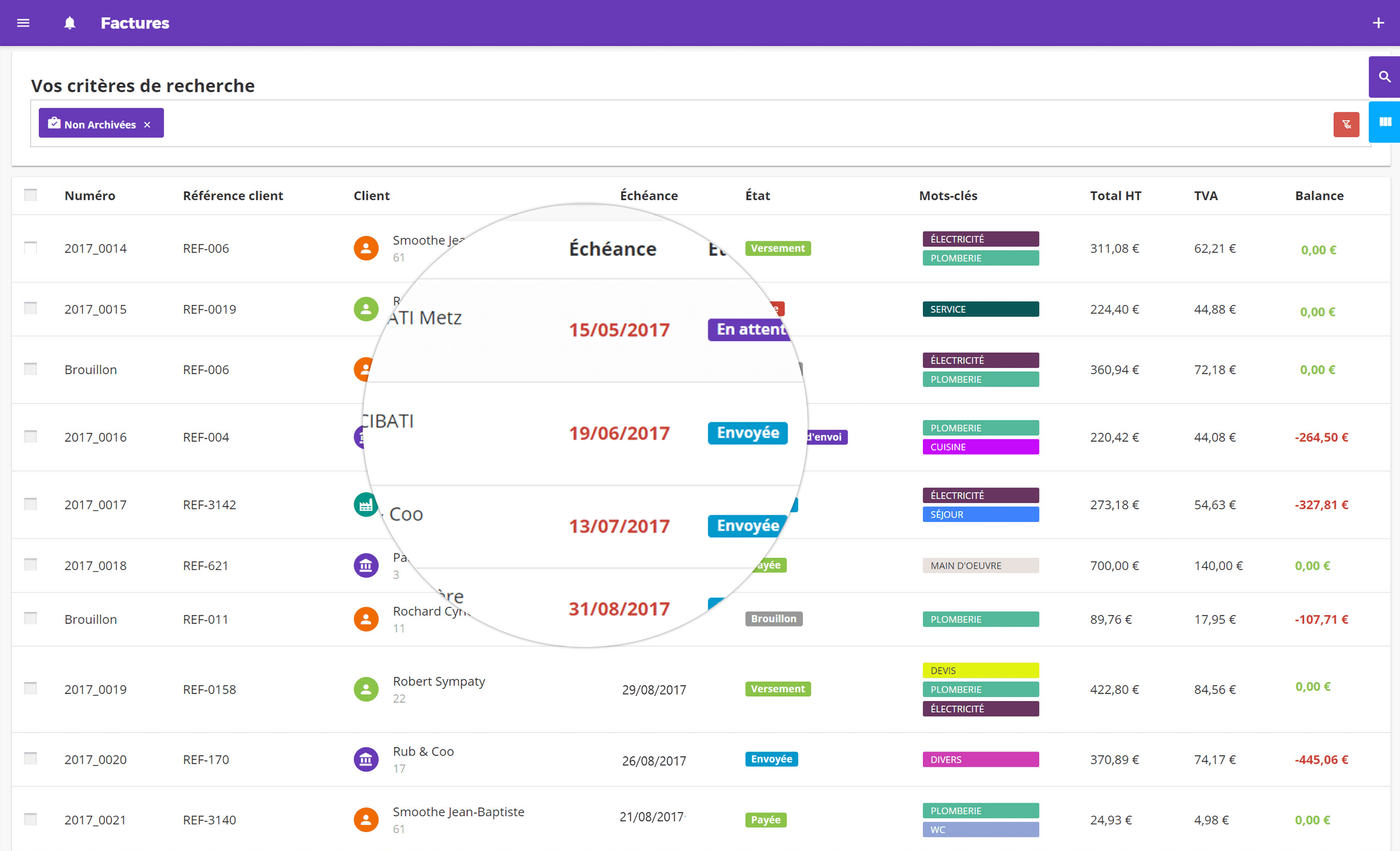The height and width of the screenshot is (851, 1400).
Task: Add a new invoice with plus icon
Action: (1378, 23)
